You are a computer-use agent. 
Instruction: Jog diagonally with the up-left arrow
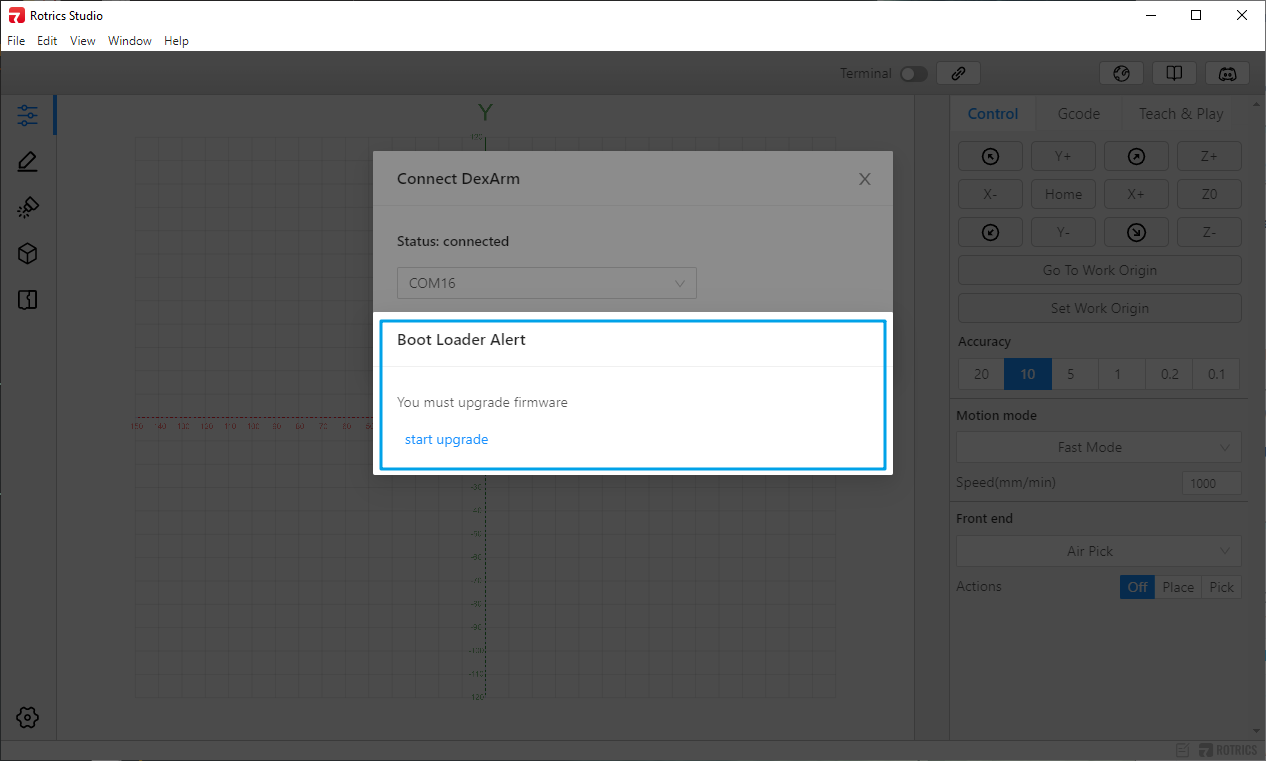click(x=990, y=156)
